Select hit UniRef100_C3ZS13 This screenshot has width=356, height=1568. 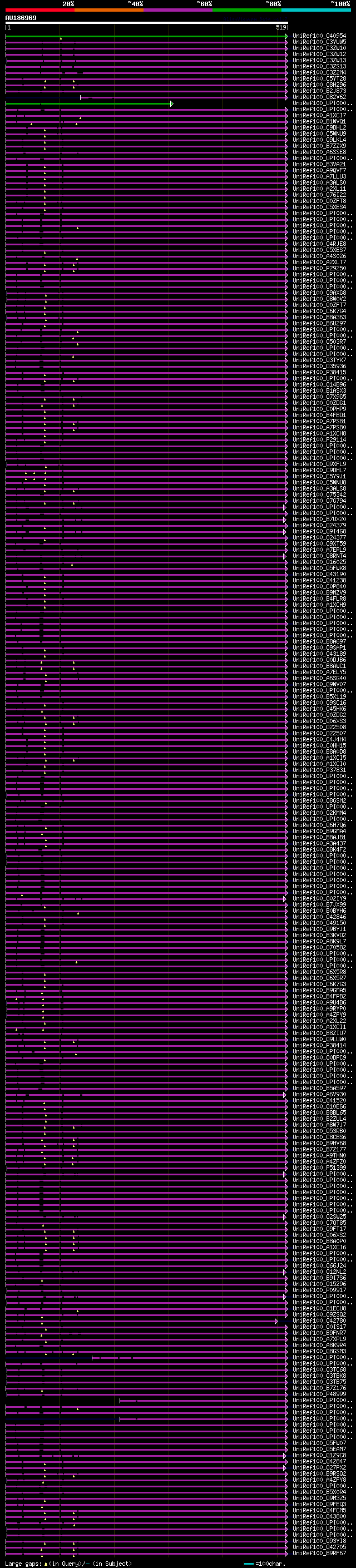(319, 66)
